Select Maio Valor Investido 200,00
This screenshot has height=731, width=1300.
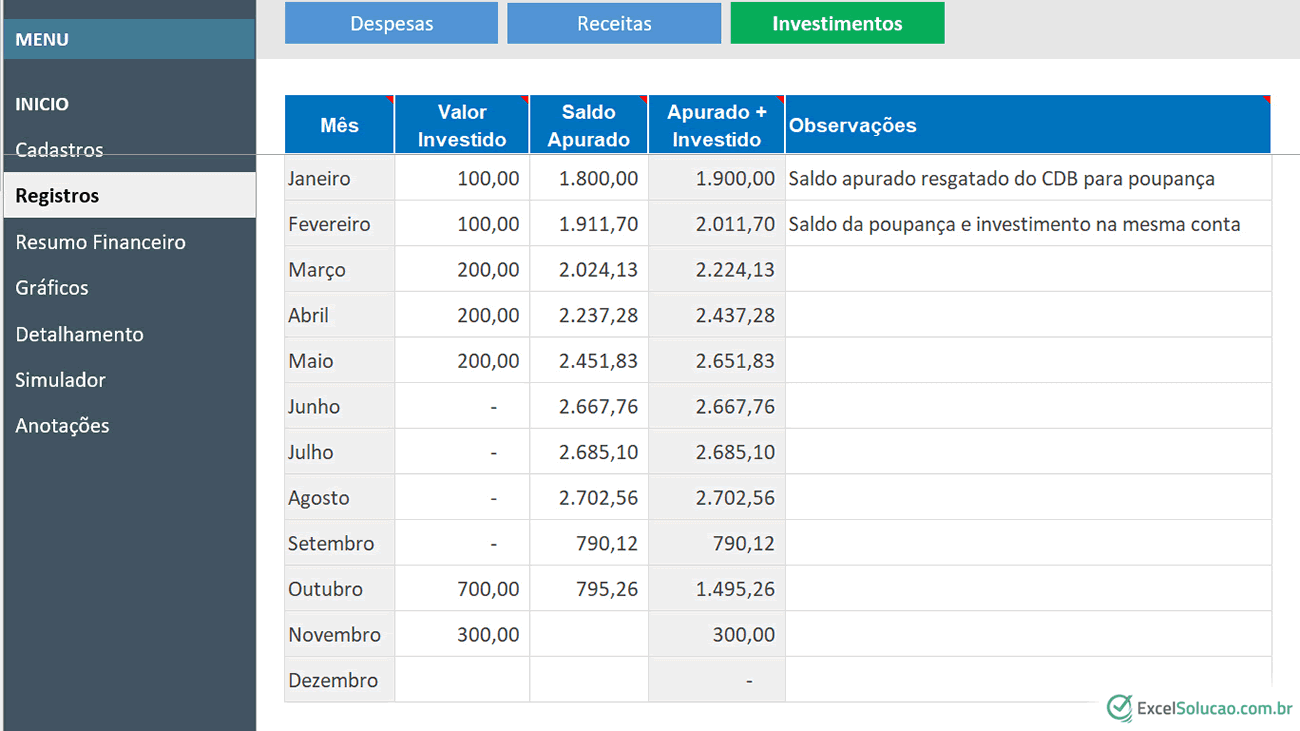(x=462, y=361)
